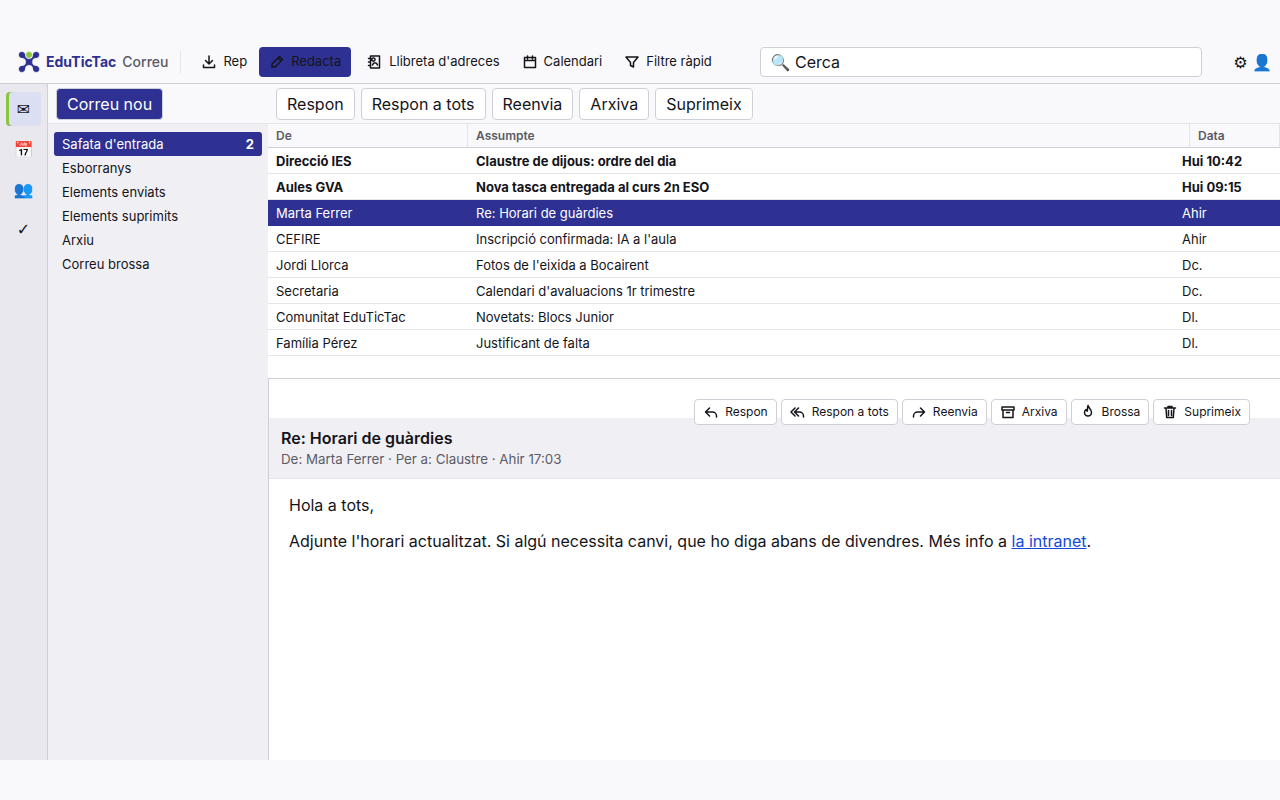Open the user account icon

pyautogui.click(x=1262, y=62)
